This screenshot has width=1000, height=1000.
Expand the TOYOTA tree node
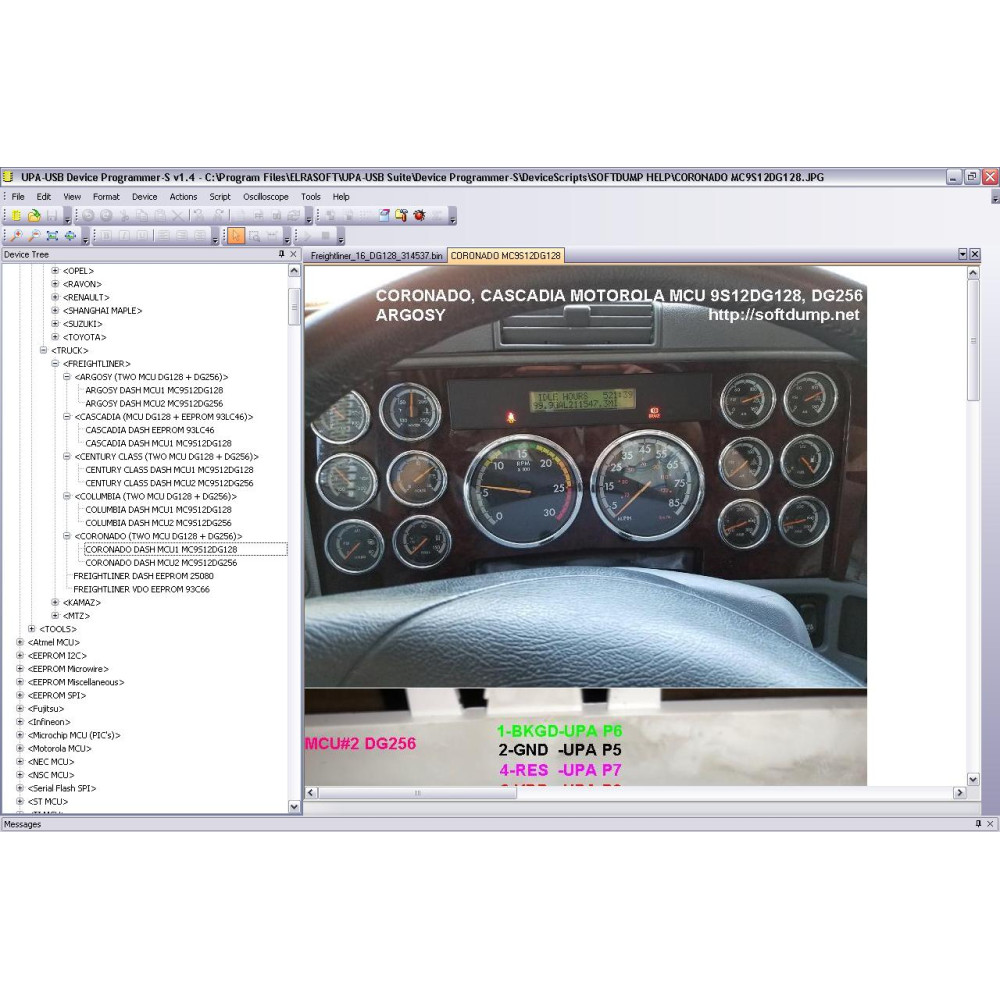click(55, 337)
